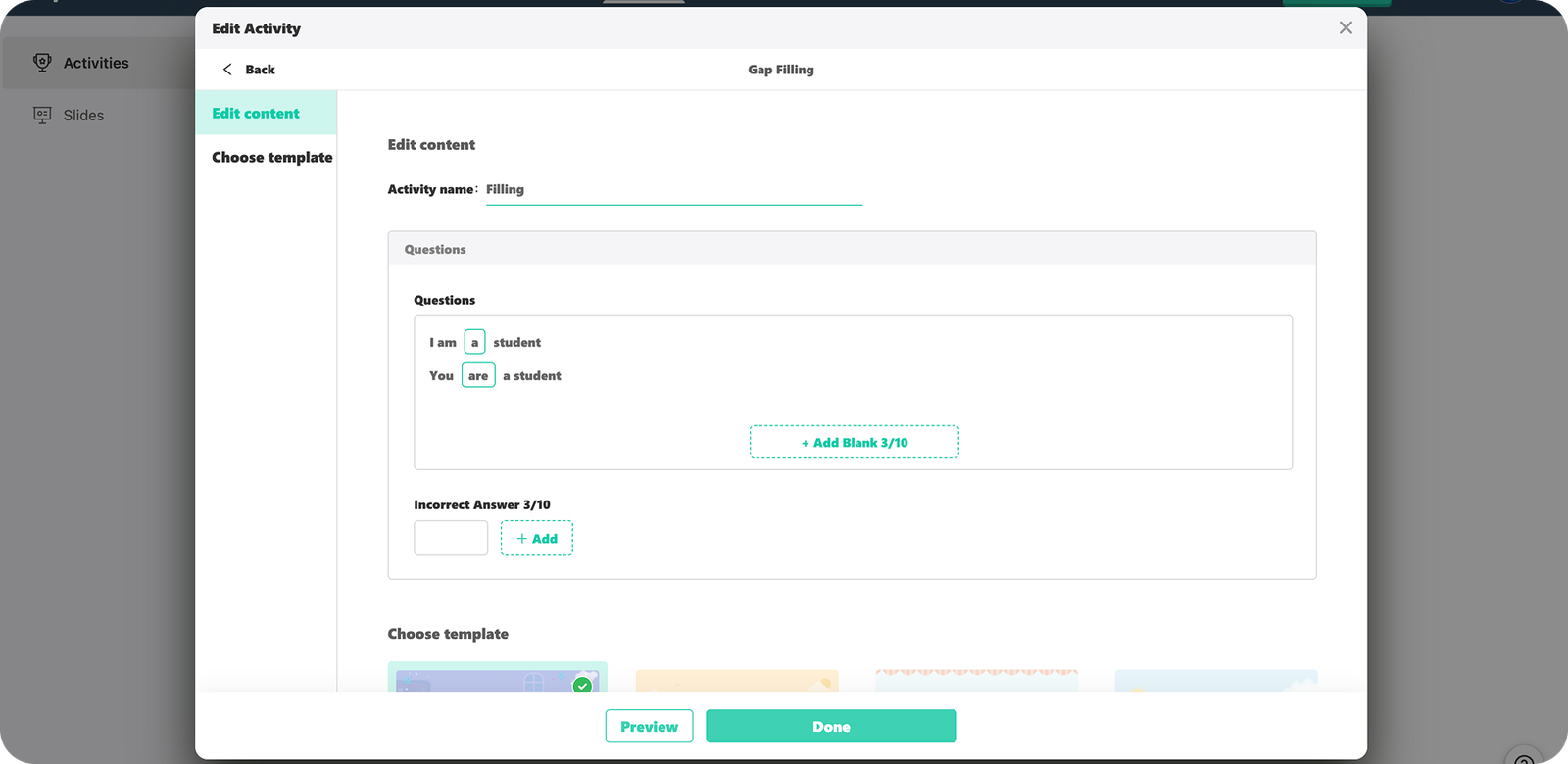Click the Add Blank 3/10 button

[854, 443]
